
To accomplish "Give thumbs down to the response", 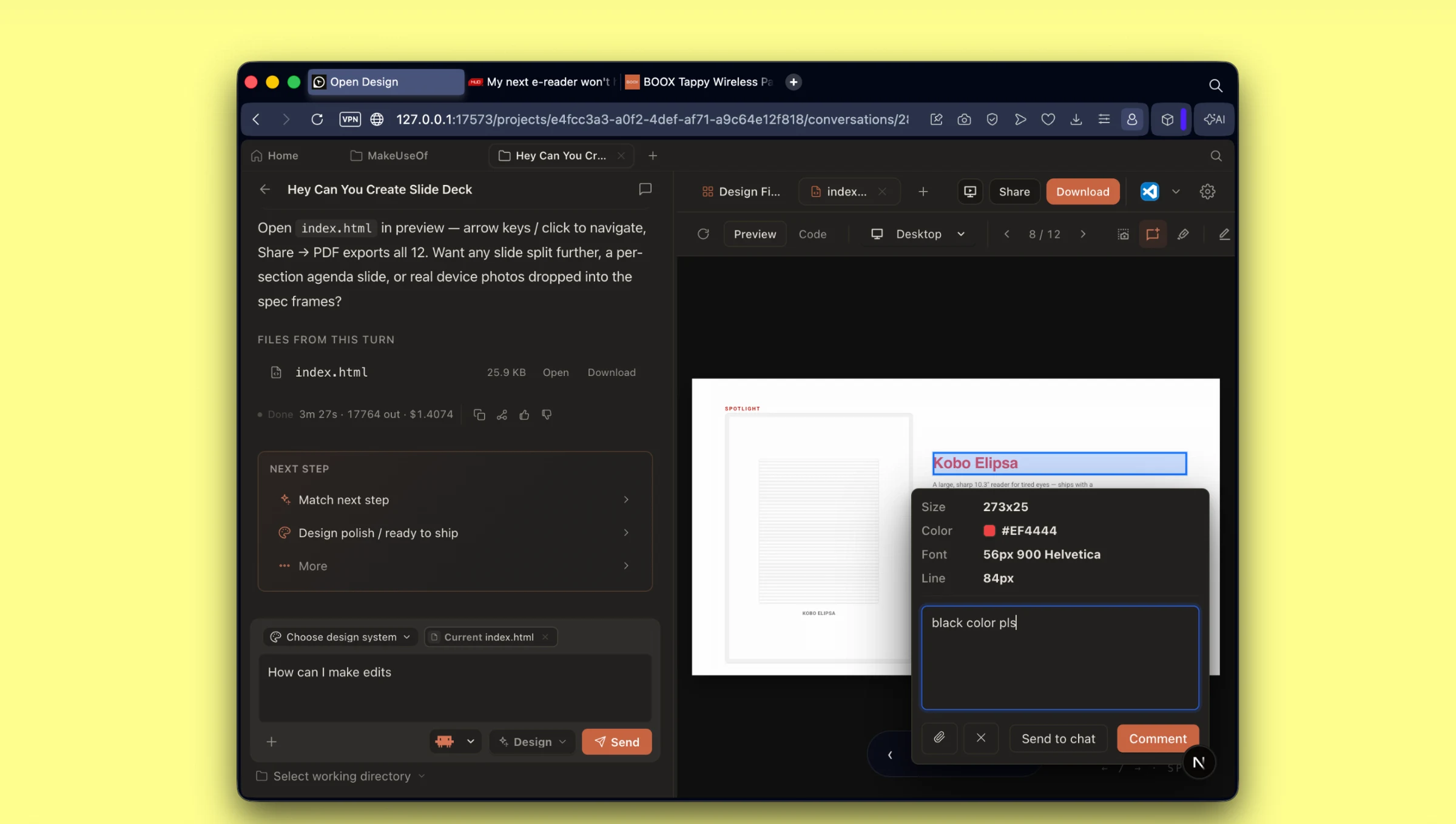I will 547,415.
